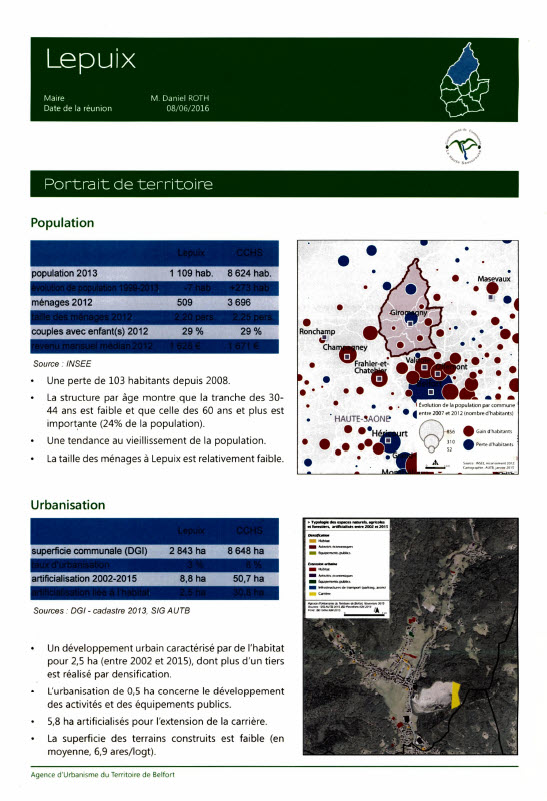Click the value '8 624 hab.'
The width and height of the screenshot is (547, 801).
249,273
